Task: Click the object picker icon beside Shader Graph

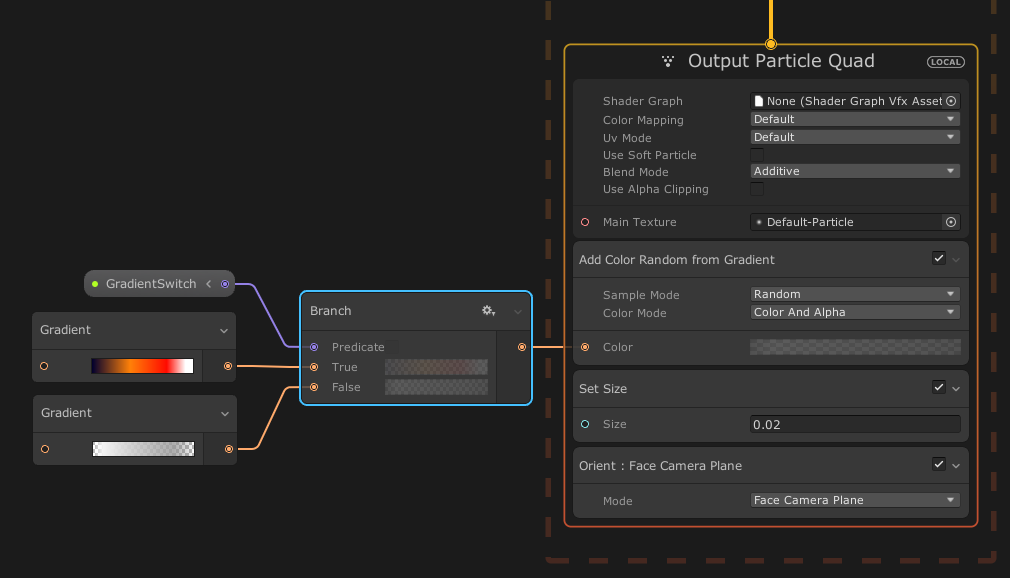Action: click(951, 100)
